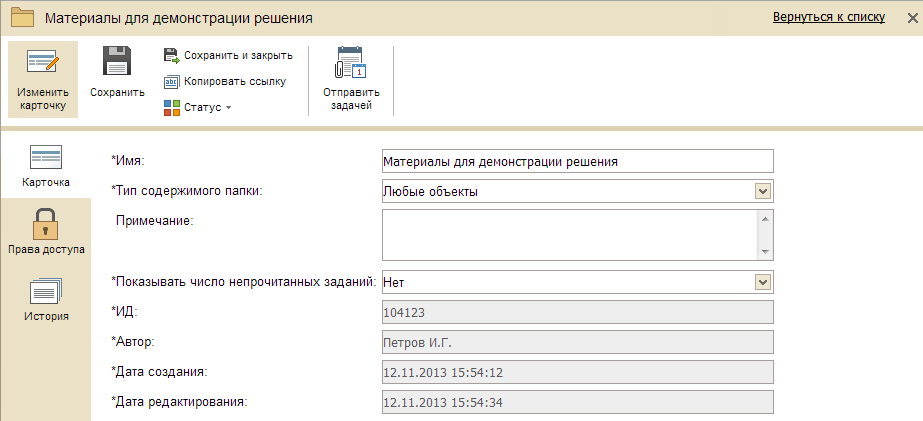Expand the Тип содержимого папки dropdown arrow
The image size is (923, 421).
(x=763, y=191)
